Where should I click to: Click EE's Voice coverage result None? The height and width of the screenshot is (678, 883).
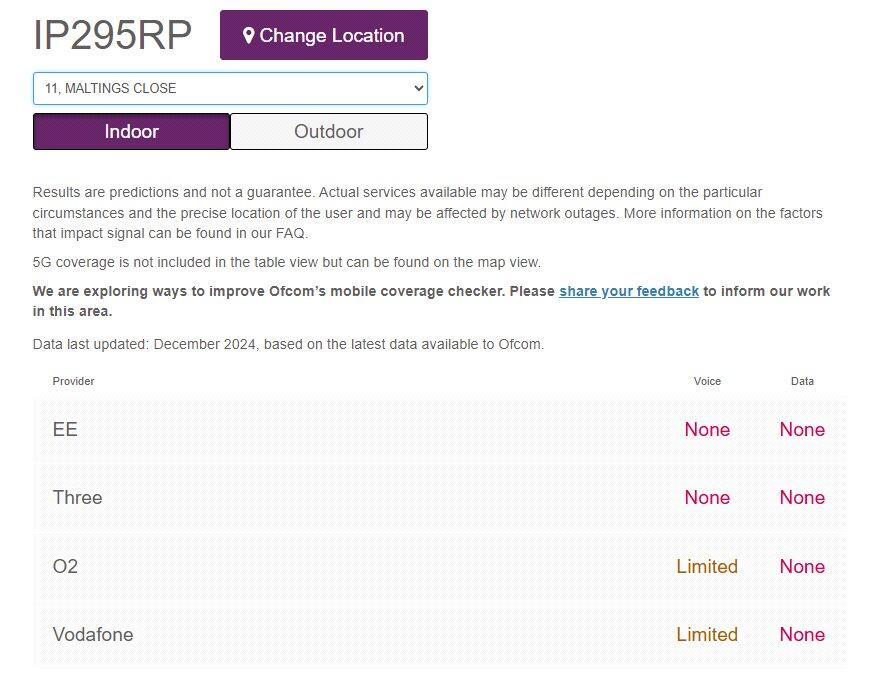click(707, 429)
